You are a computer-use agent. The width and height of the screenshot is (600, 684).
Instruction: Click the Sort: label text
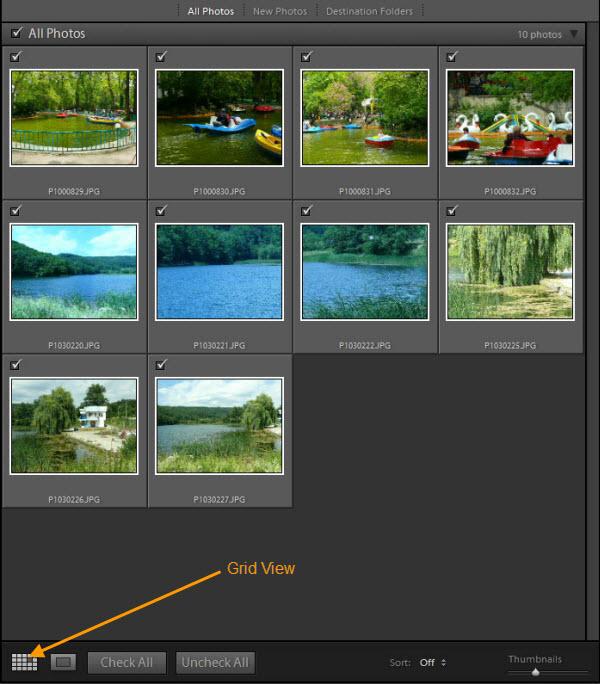[x=400, y=663]
